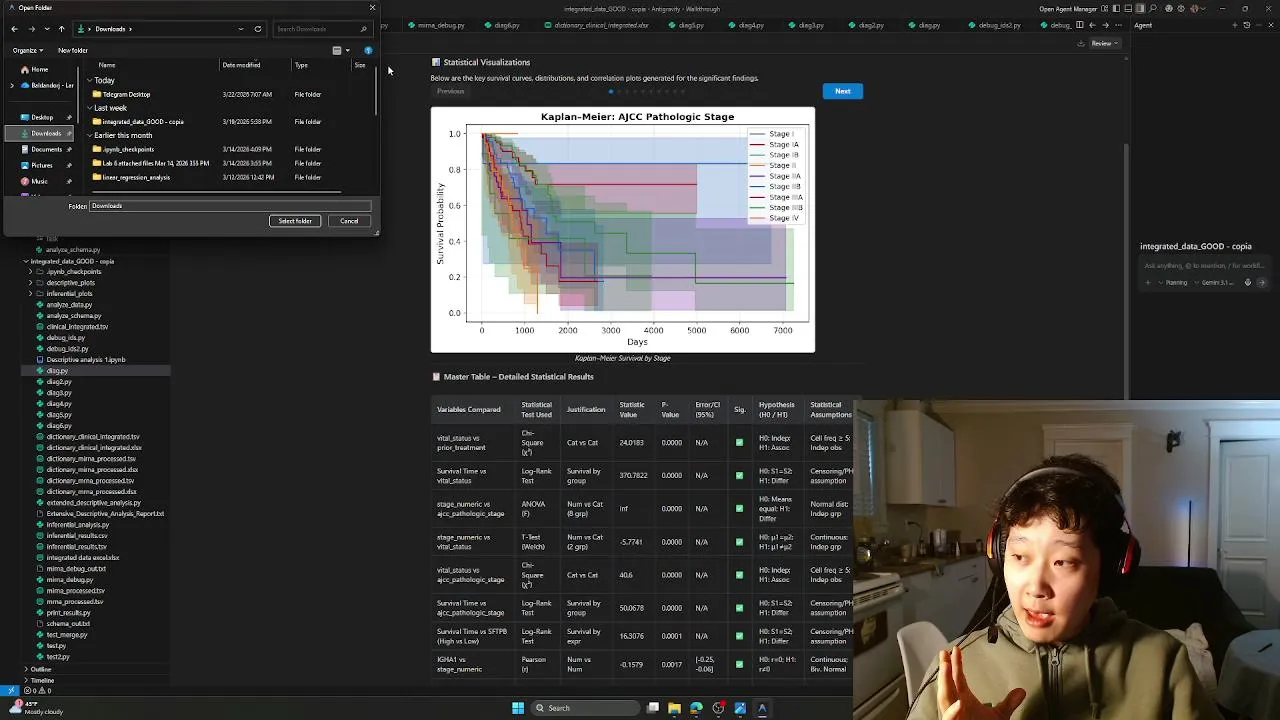Click the taskbar Search box
The height and width of the screenshot is (720, 1280).
(585, 708)
